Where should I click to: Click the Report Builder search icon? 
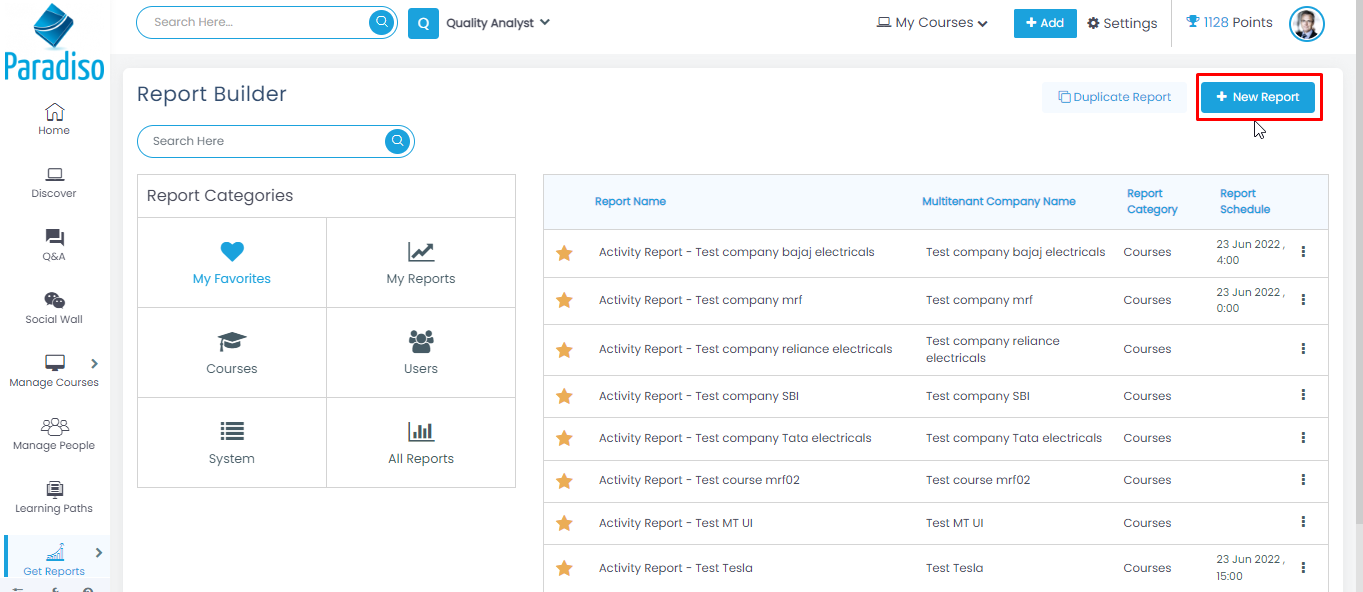click(x=397, y=141)
